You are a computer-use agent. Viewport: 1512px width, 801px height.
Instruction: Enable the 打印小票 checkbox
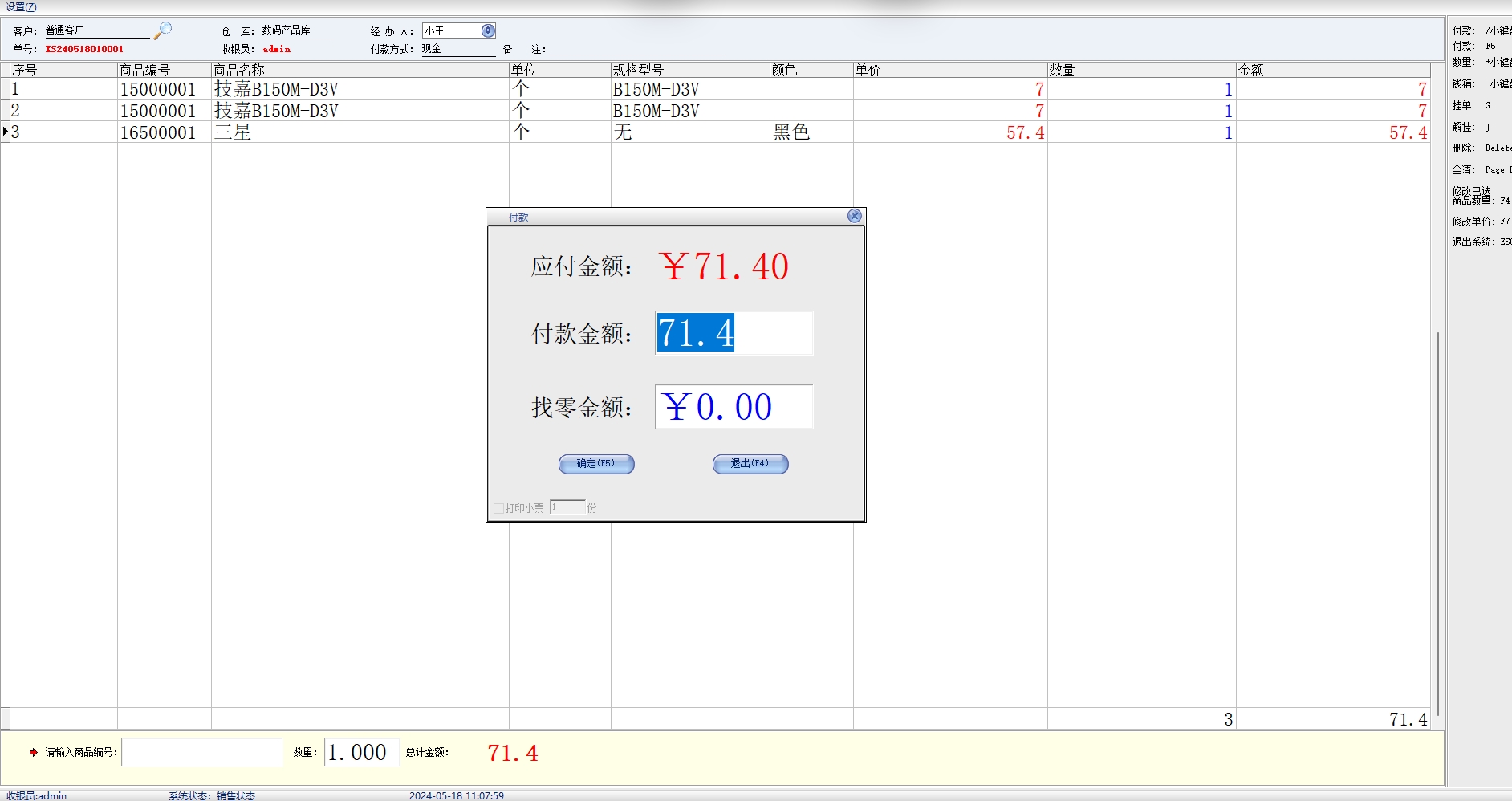[x=498, y=508]
